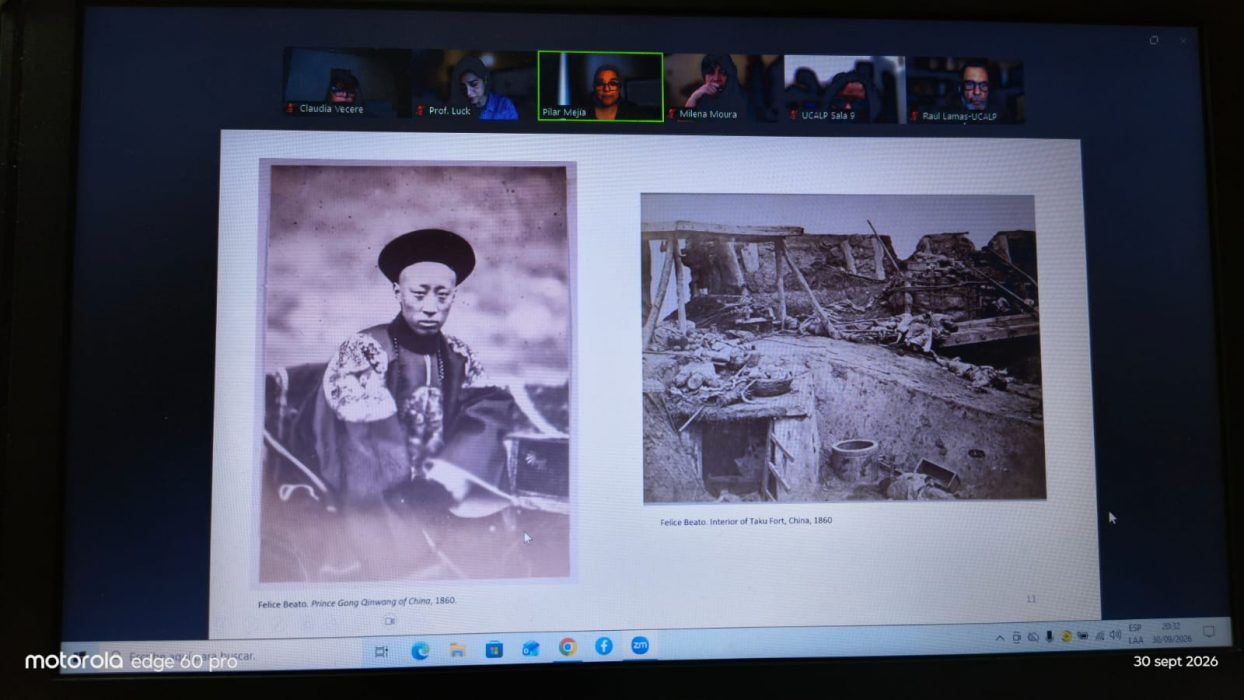
Task: Check battery status in system tray
Action: 1082,635
